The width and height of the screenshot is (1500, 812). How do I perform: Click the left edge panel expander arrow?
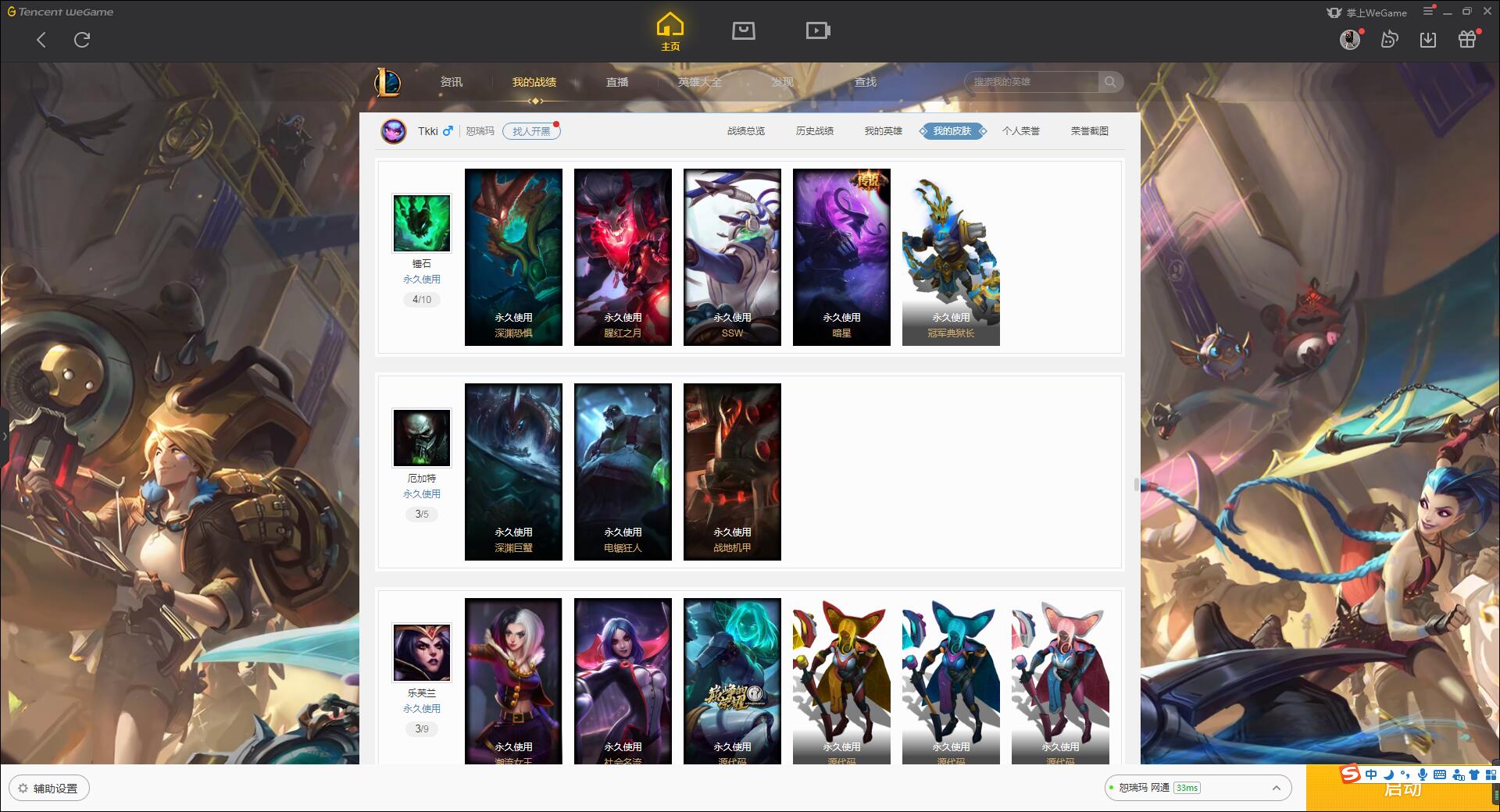(4, 436)
